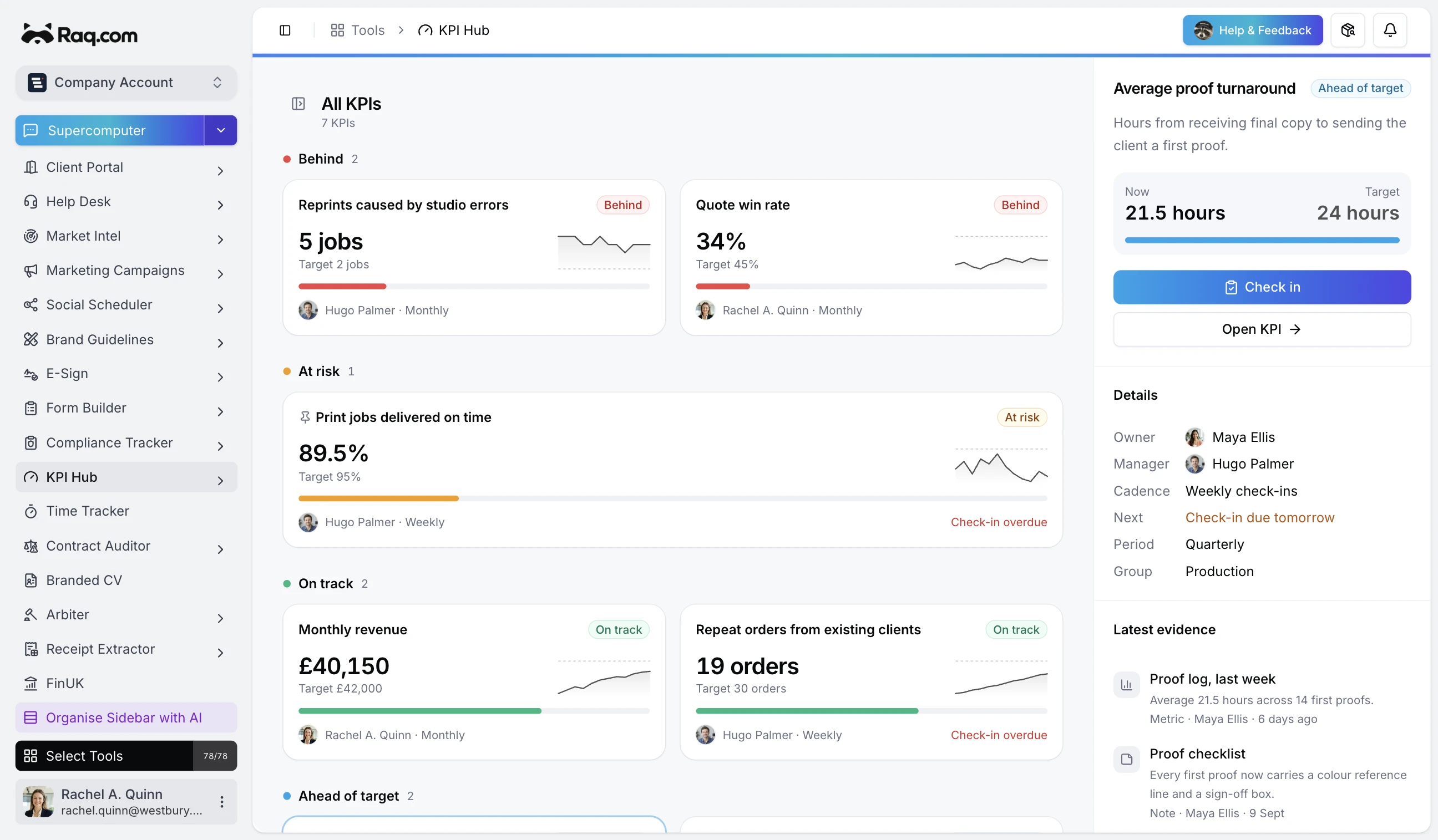Click Check-in due tomorrow link
This screenshot has height=840, width=1438.
[x=1259, y=517]
